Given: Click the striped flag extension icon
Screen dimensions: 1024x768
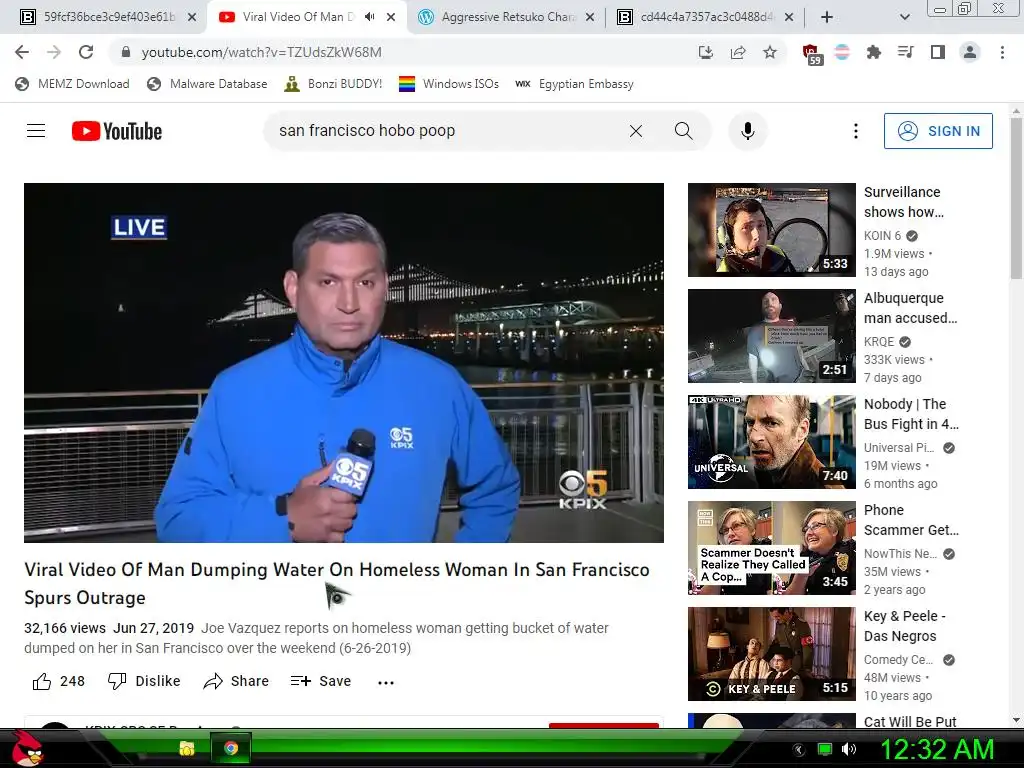Looking at the screenshot, I should (842, 52).
